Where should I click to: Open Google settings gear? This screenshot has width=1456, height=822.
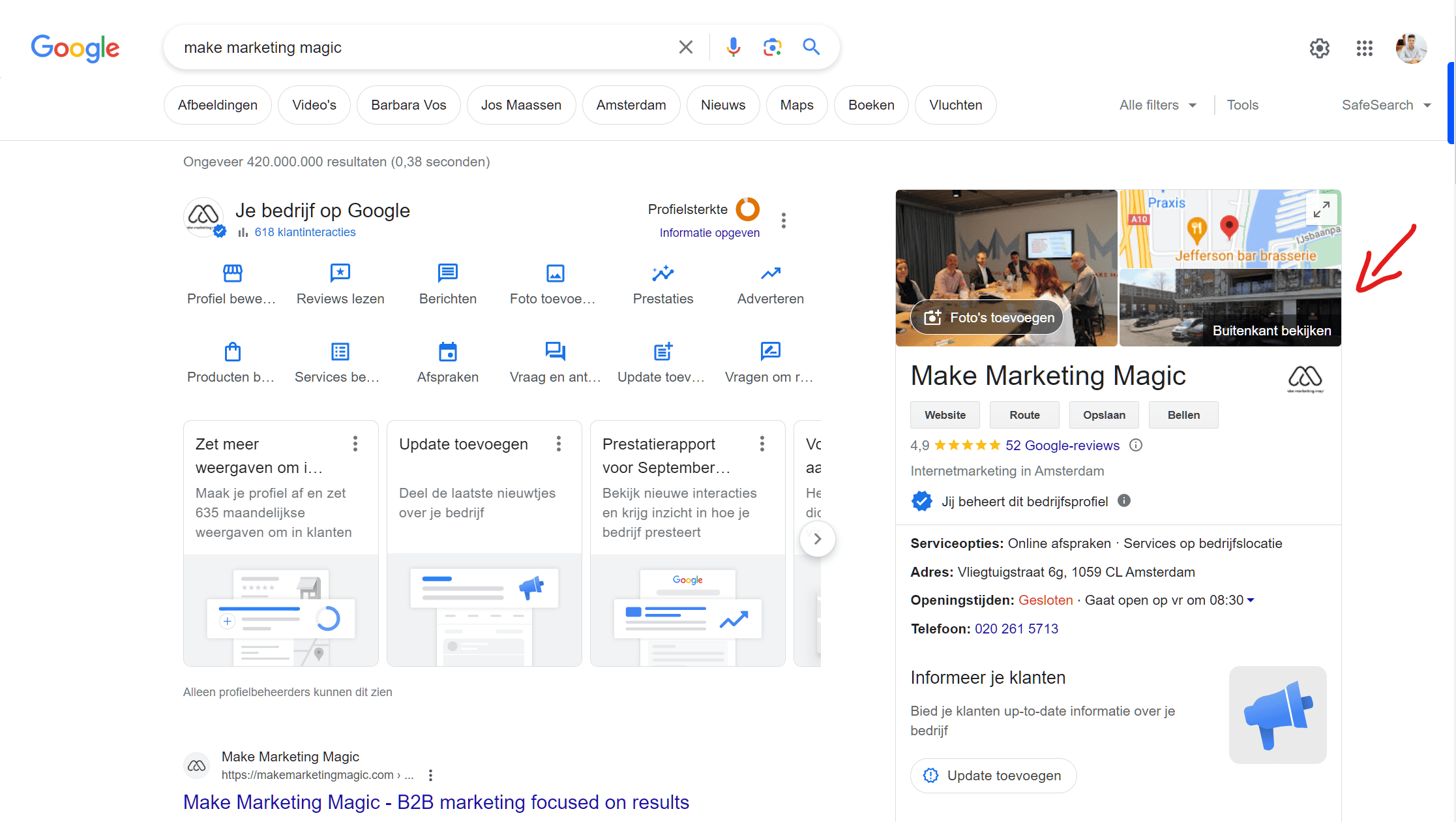pyautogui.click(x=1320, y=48)
